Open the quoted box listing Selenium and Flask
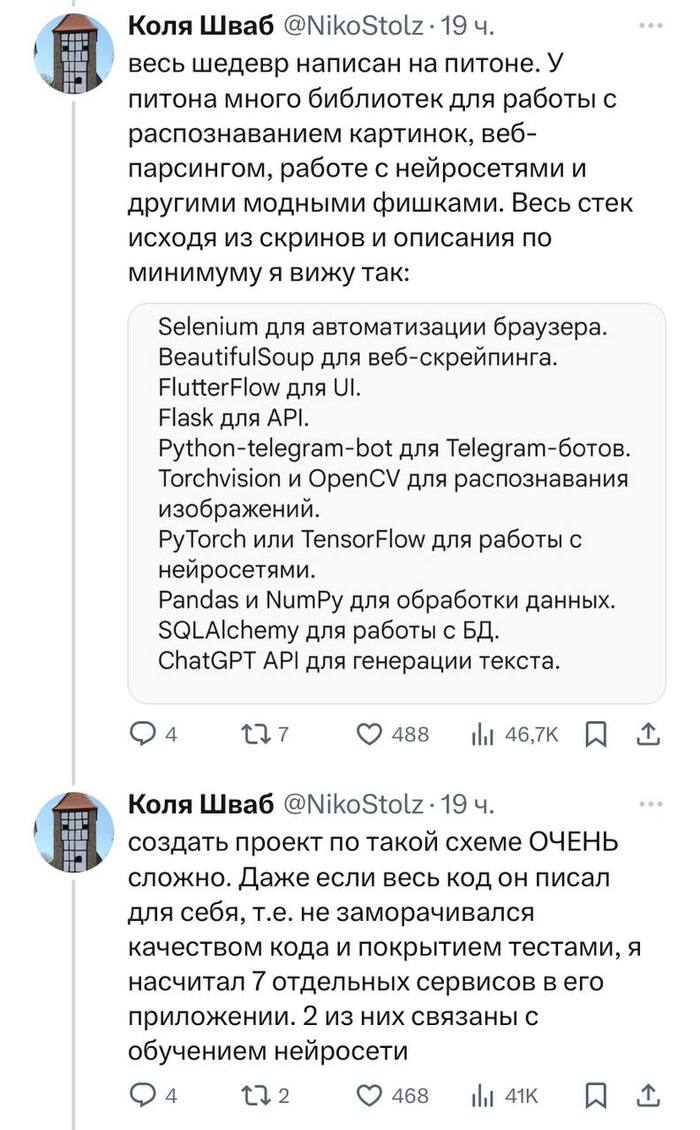Image resolution: width=700 pixels, height=1130 pixels. click(x=396, y=502)
